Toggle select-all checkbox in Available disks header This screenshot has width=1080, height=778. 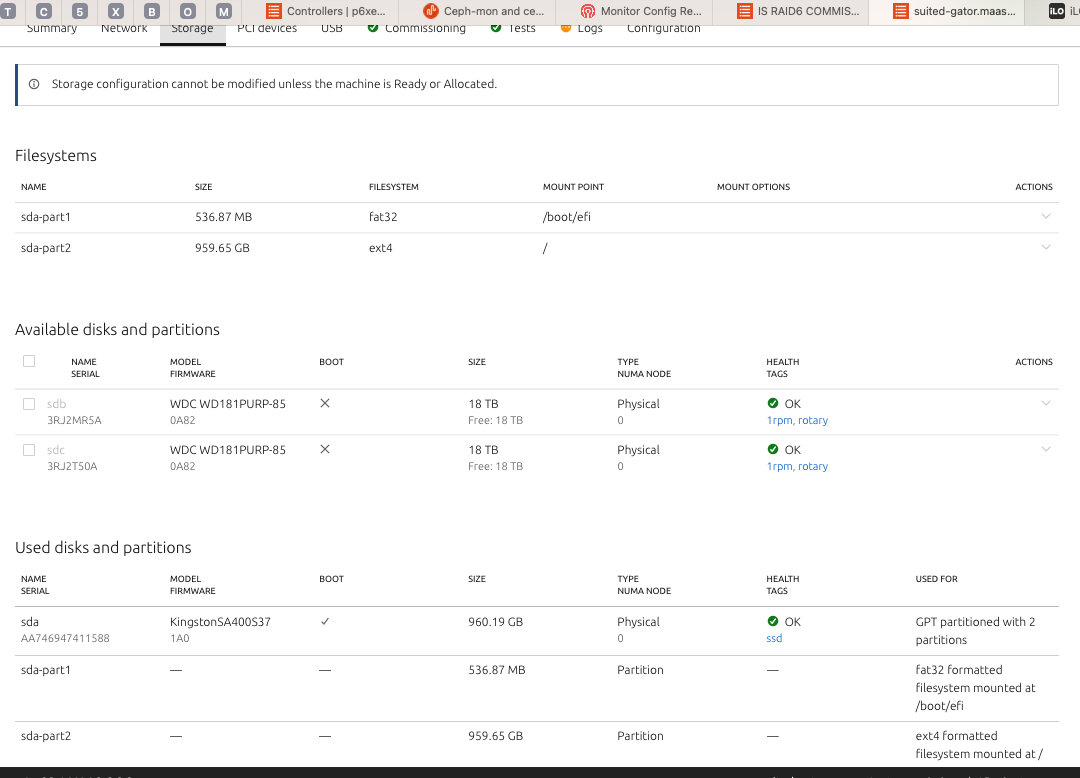point(29,362)
